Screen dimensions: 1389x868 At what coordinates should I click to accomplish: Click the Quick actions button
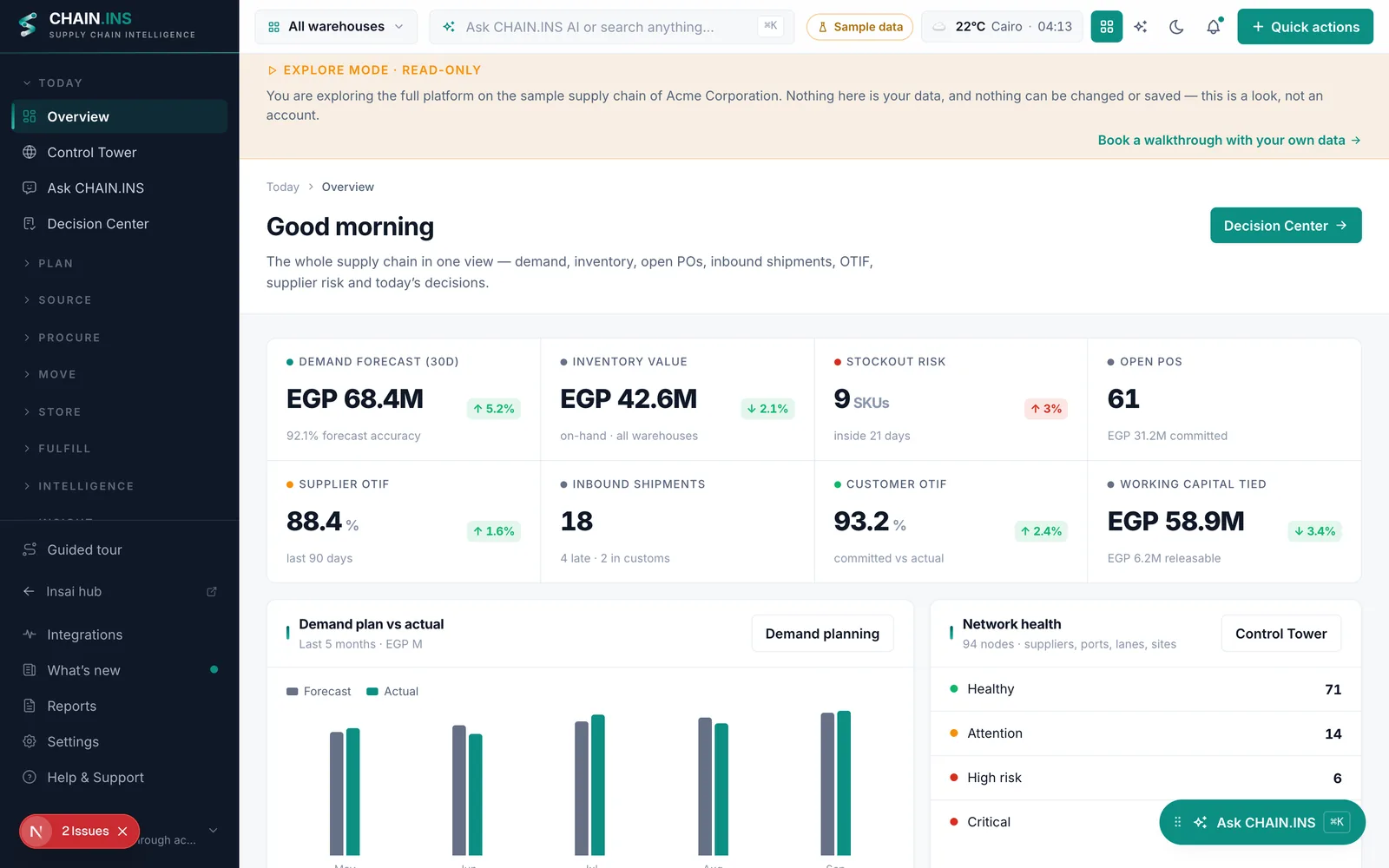pyautogui.click(x=1305, y=27)
